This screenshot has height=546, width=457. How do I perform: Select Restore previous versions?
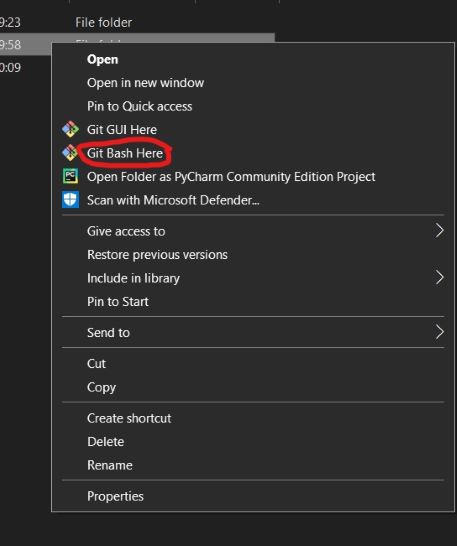point(157,255)
